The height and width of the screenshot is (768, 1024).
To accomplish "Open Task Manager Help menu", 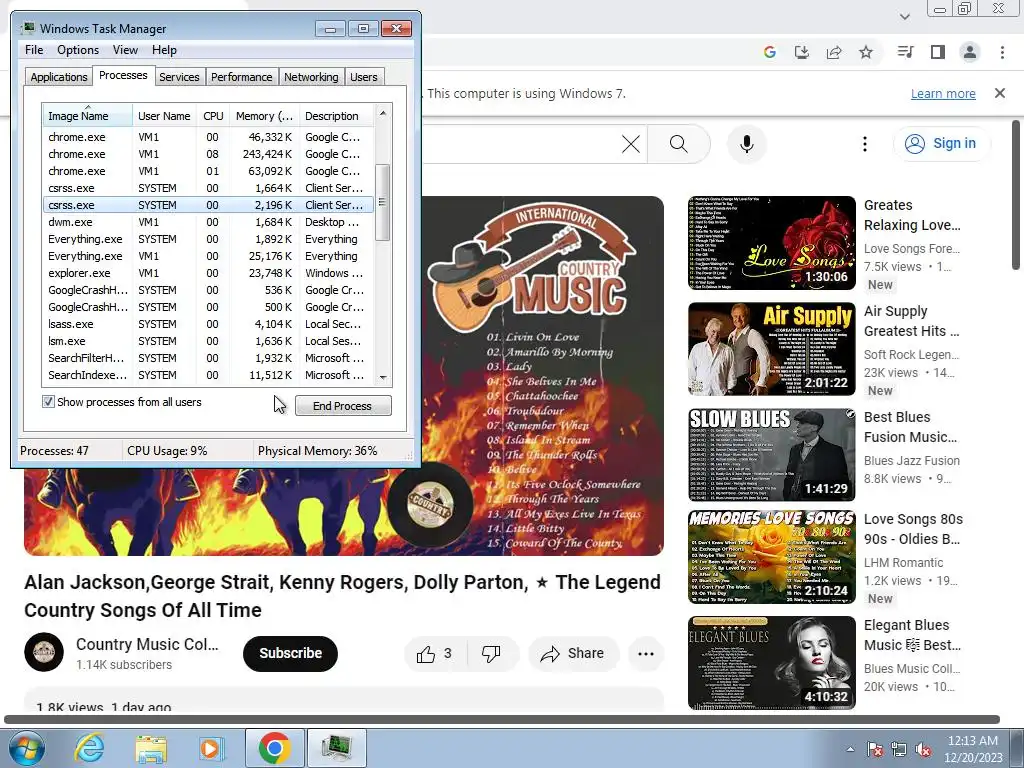I will point(164,50).
